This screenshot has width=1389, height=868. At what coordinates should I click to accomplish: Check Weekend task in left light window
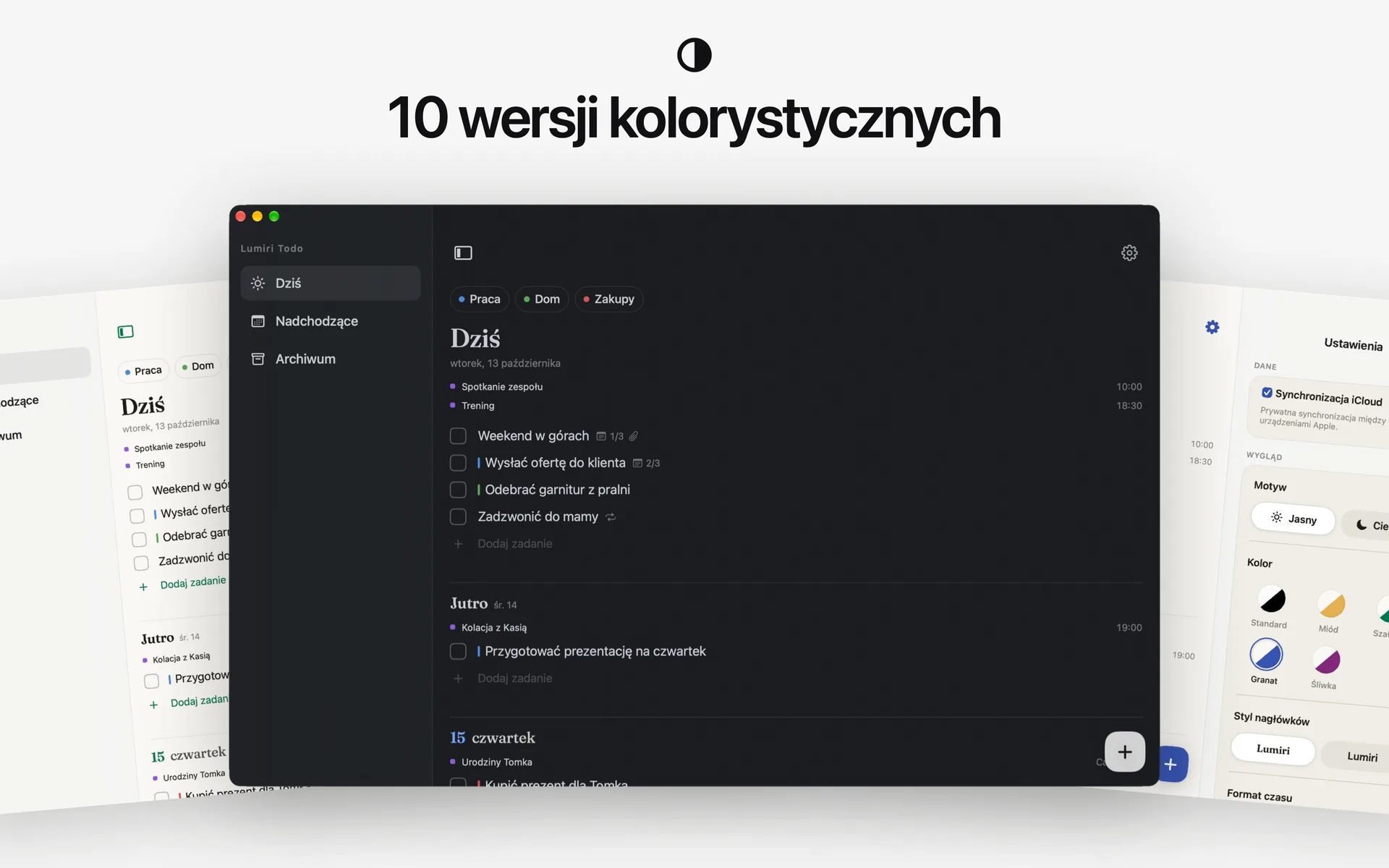(135, 493)
